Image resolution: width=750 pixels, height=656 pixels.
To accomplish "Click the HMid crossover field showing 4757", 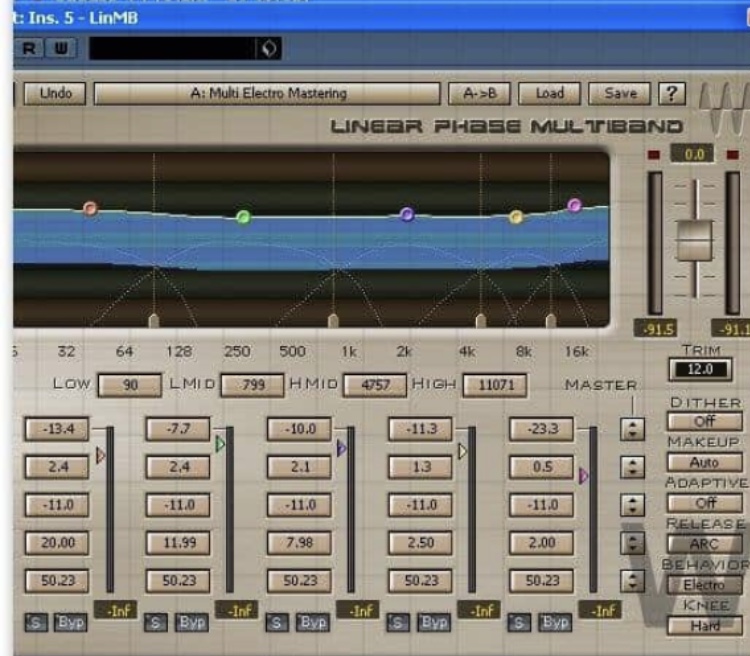I will pyautogui.click(x=375, y=385).
